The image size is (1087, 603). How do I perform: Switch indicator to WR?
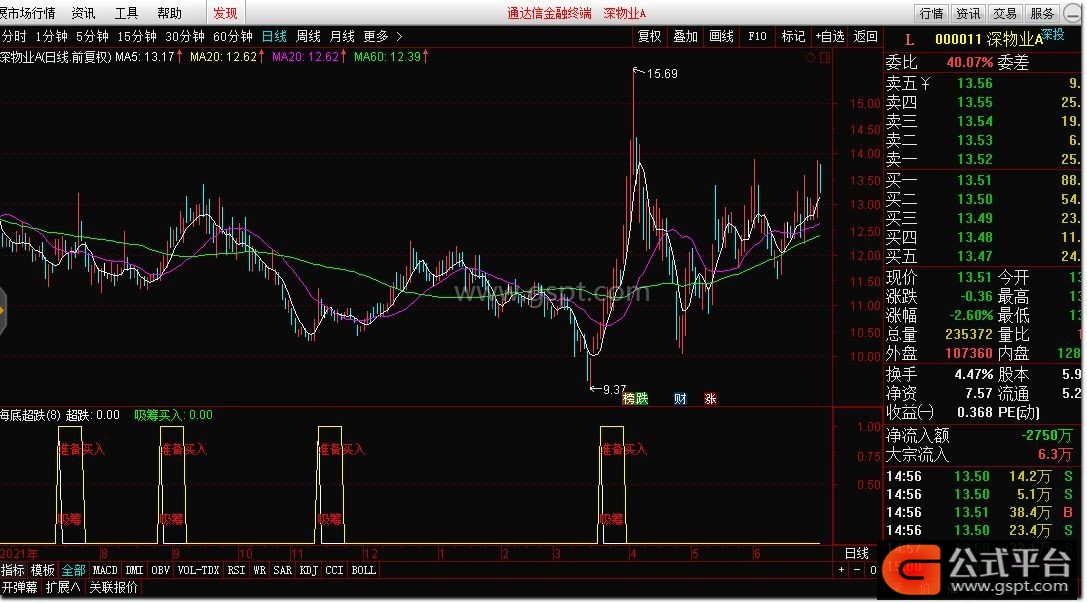pos(259,570)
